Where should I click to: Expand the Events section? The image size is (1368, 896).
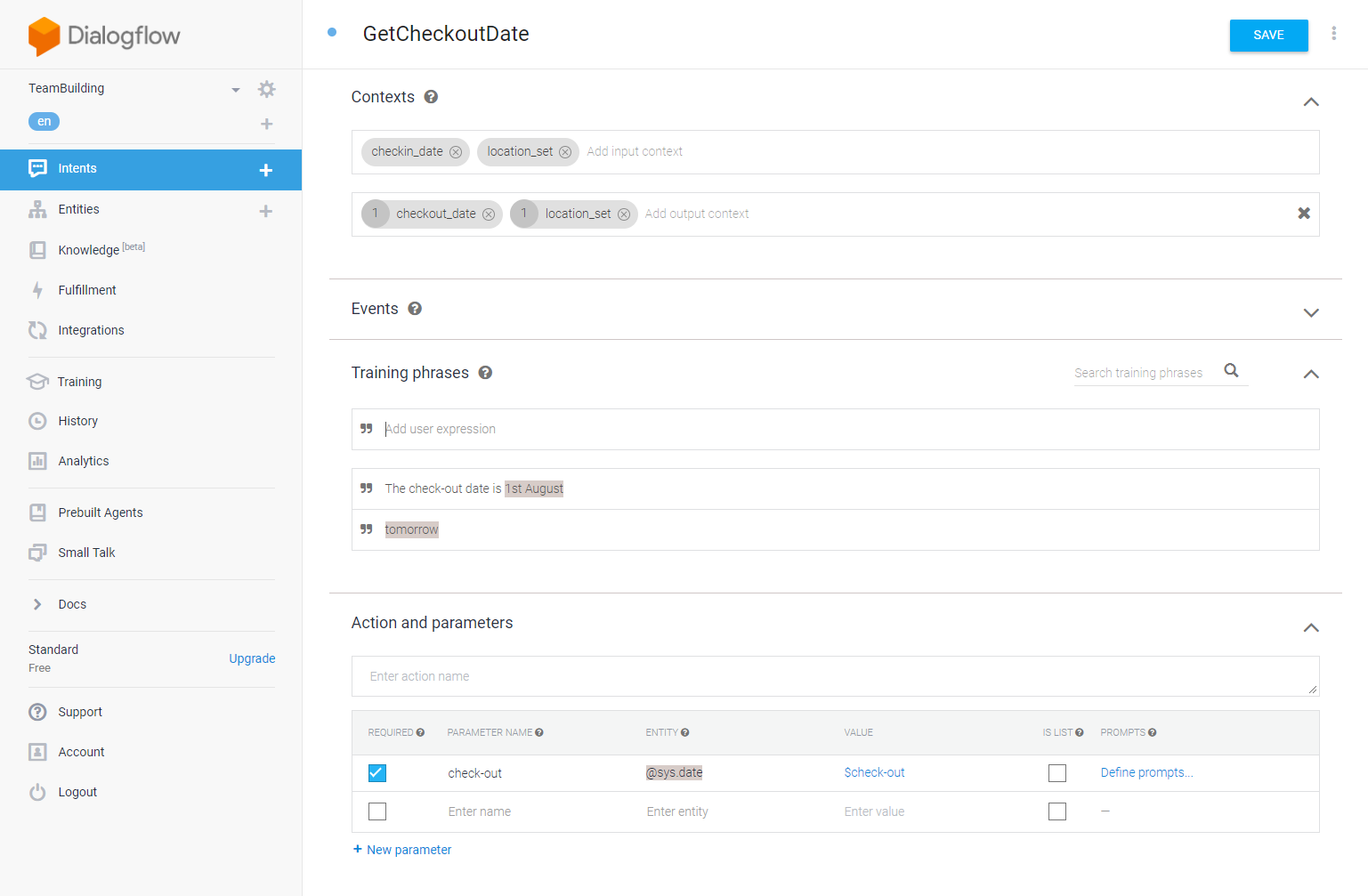click(1310, 312)
